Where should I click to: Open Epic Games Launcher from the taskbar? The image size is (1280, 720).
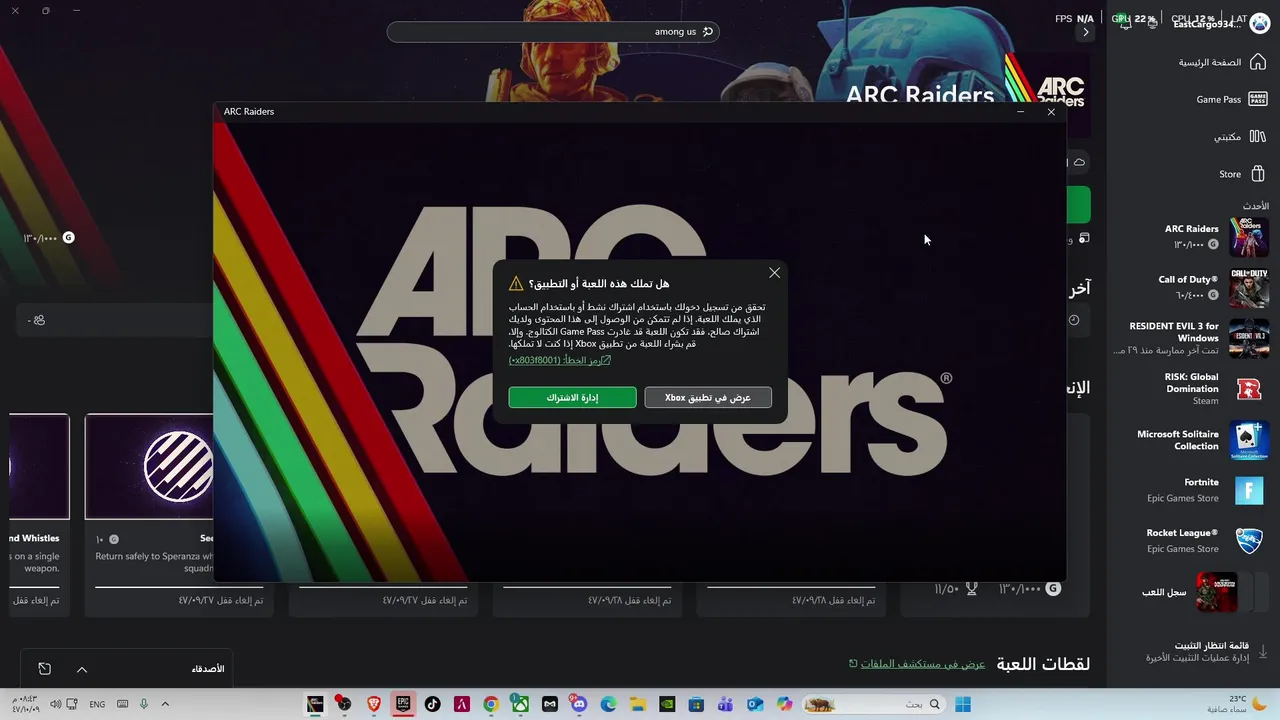point(403,704)
